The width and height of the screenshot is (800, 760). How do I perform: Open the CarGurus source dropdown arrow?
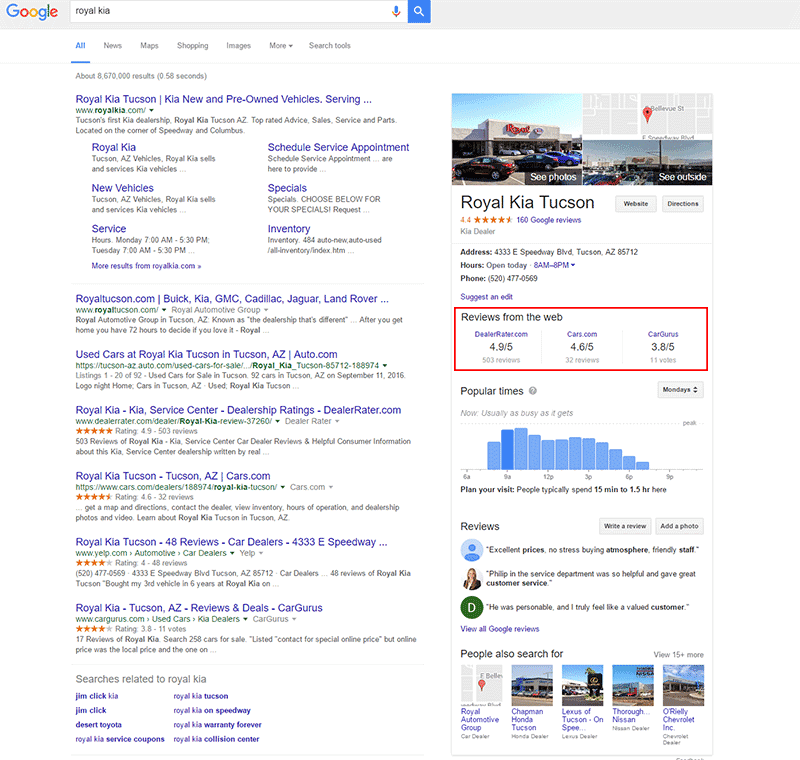tap(294, 619)
